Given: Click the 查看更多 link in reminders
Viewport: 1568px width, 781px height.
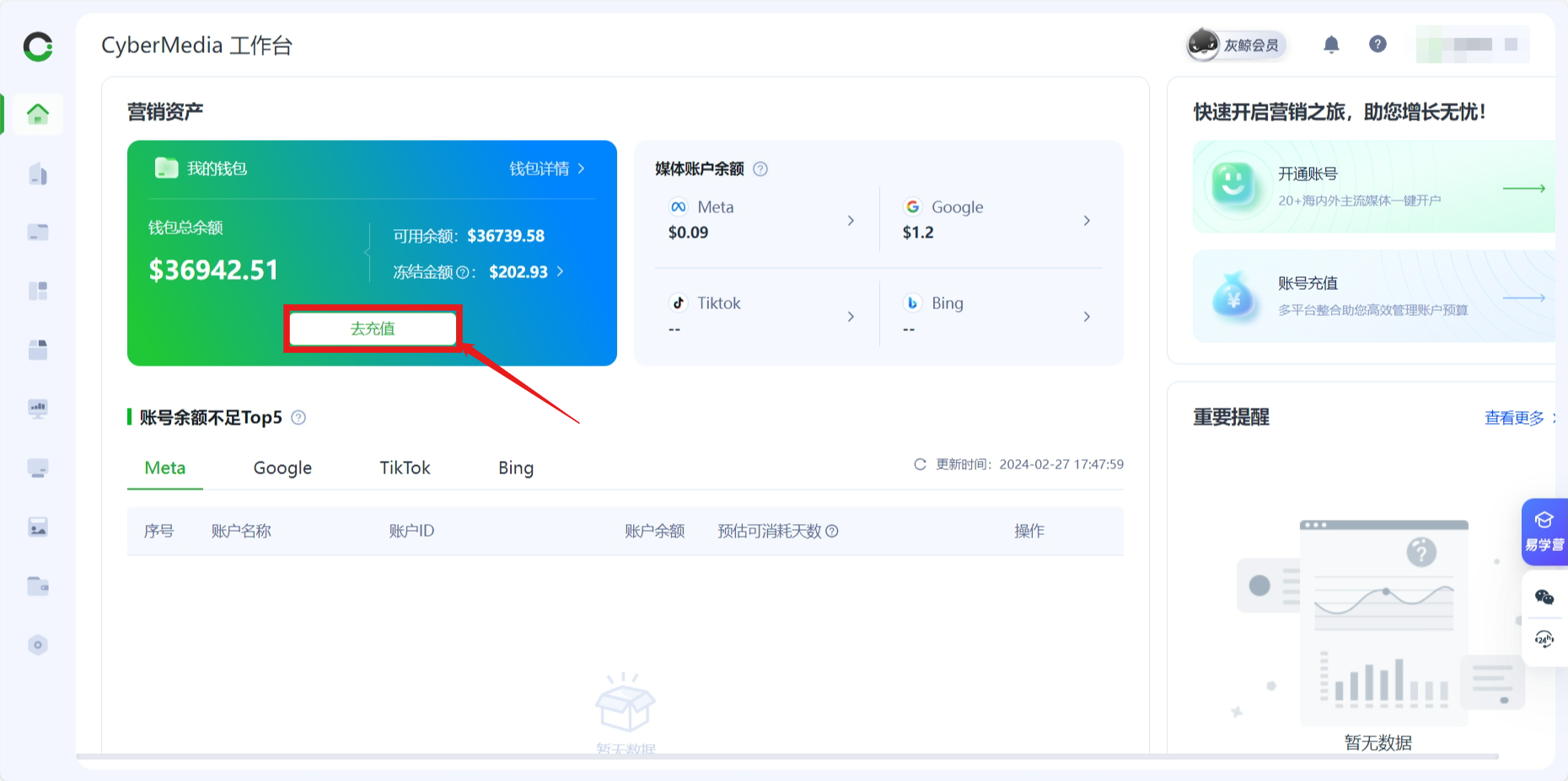Looking at the screenshot, I should (1515, 418).
